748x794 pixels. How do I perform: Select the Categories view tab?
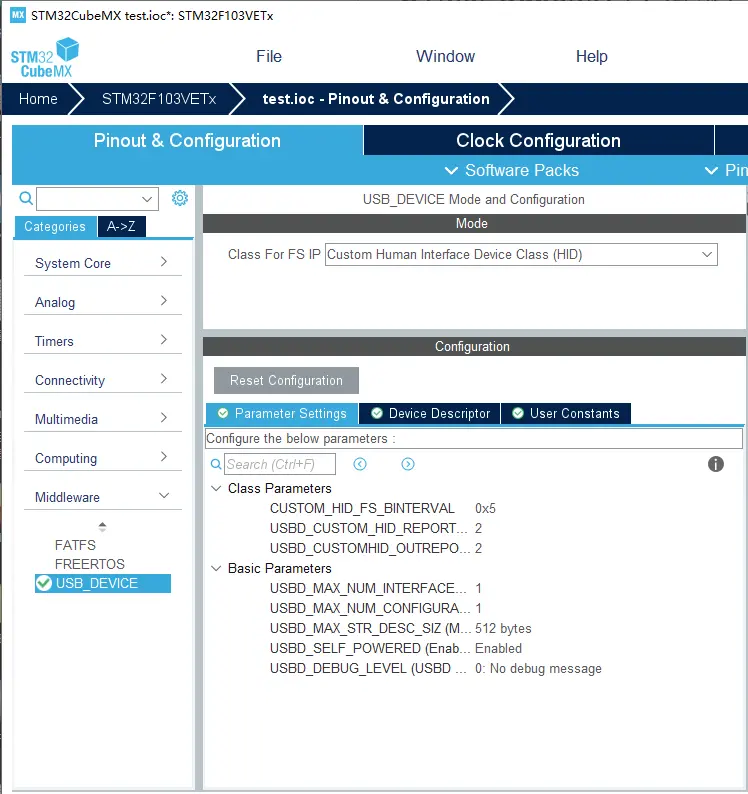[x=55, y=226]
